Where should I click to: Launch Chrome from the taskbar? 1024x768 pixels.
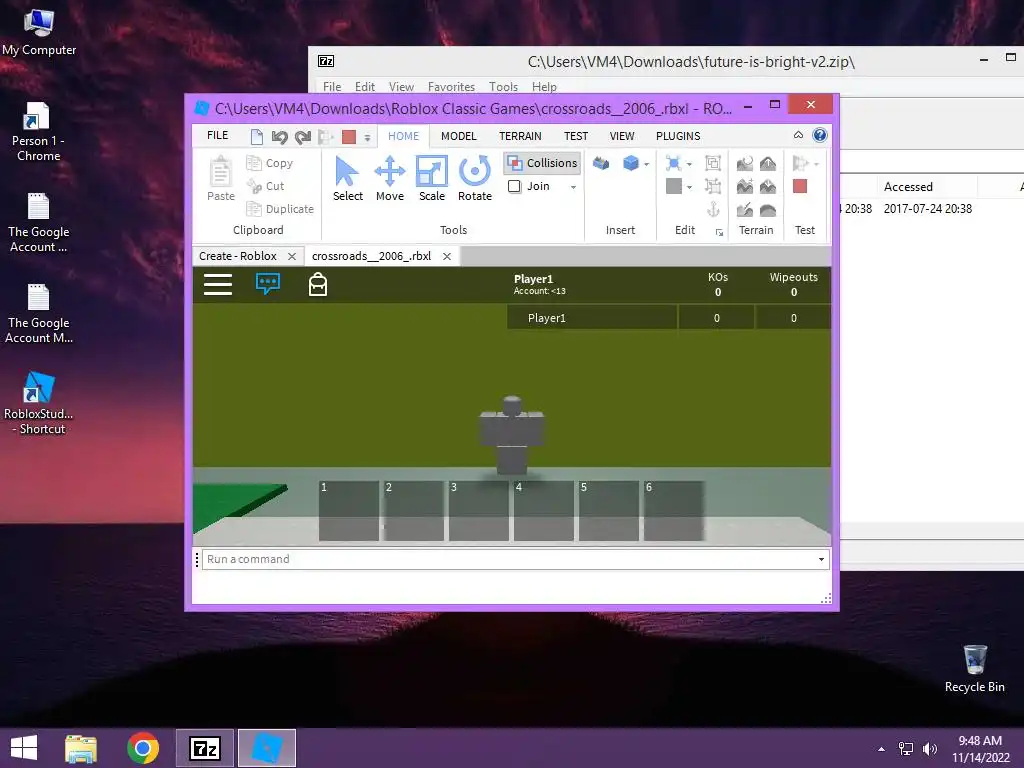pos(143,748)
